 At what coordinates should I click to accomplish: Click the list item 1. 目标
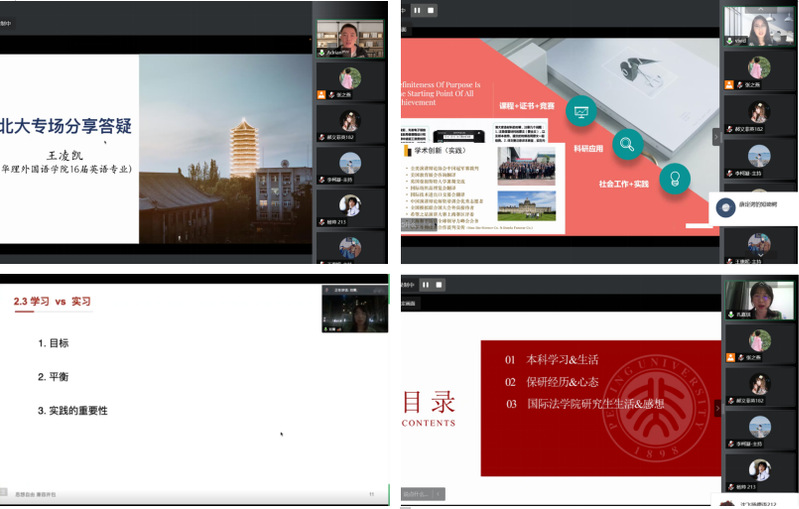point(54,343)
